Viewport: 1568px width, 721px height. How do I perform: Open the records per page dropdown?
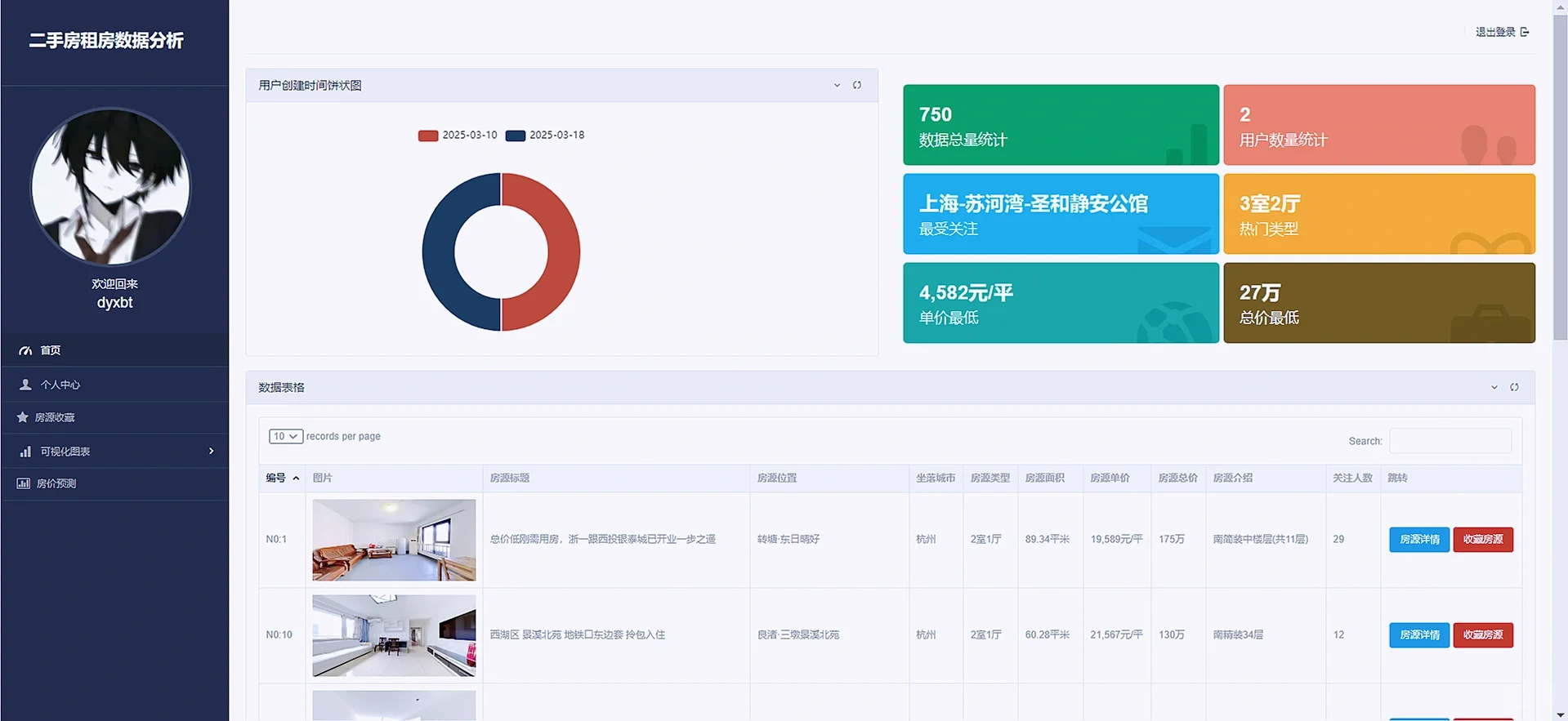point(286,436)
